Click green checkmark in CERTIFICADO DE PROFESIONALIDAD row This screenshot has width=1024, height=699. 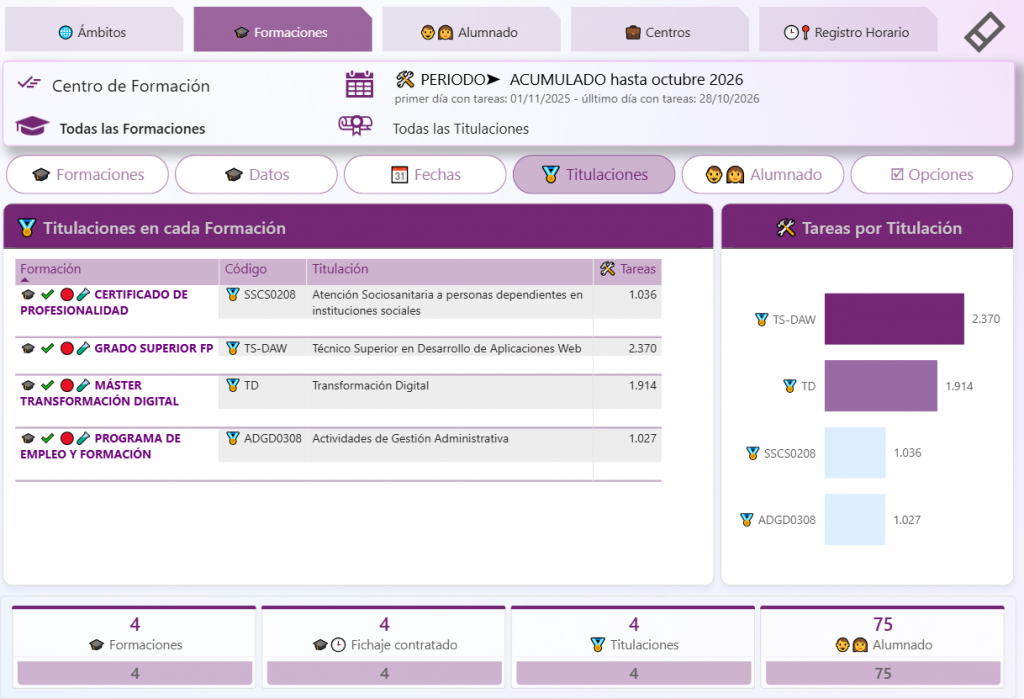(47, 295)
